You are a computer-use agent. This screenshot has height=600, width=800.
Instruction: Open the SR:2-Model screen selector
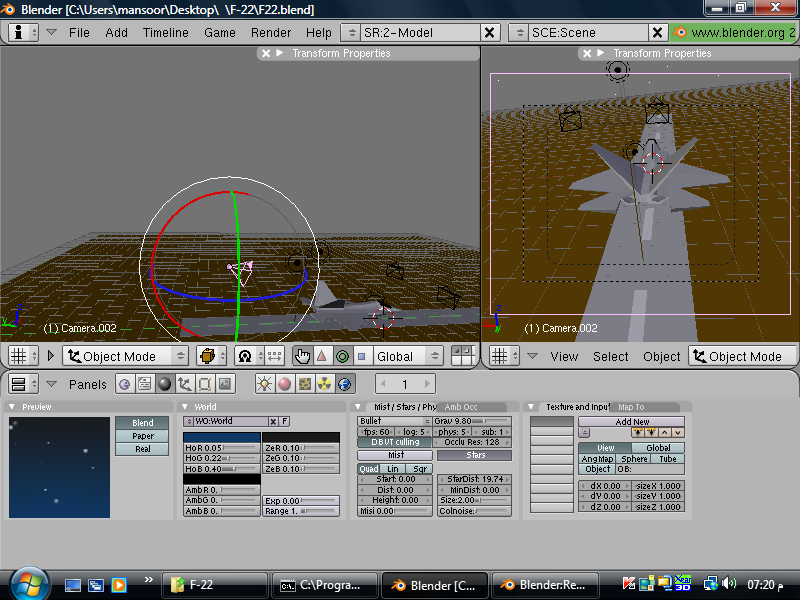coord(352,33)
